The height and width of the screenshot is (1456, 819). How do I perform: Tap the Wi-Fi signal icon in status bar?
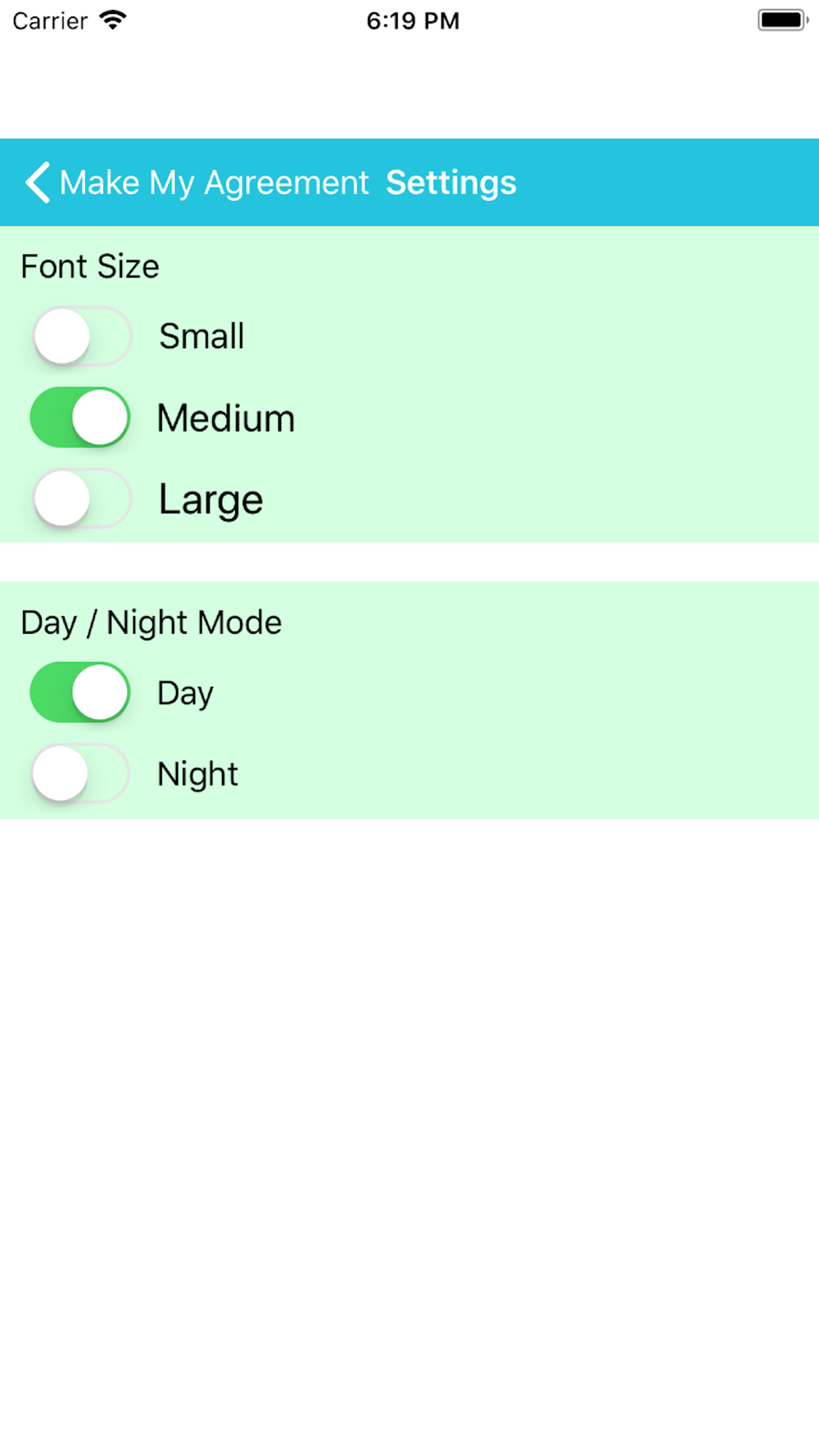coord(113,20)
